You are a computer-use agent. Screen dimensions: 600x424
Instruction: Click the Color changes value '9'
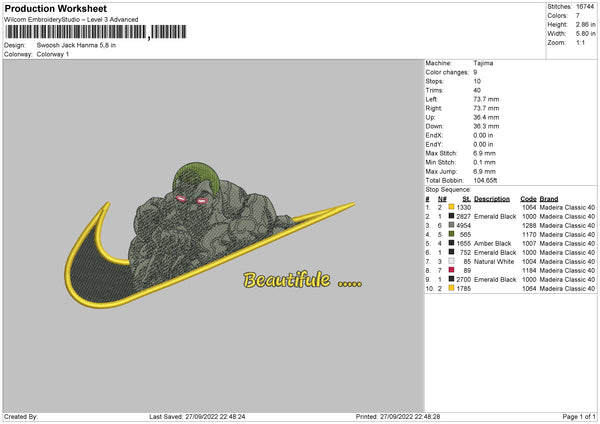(475, 72)
